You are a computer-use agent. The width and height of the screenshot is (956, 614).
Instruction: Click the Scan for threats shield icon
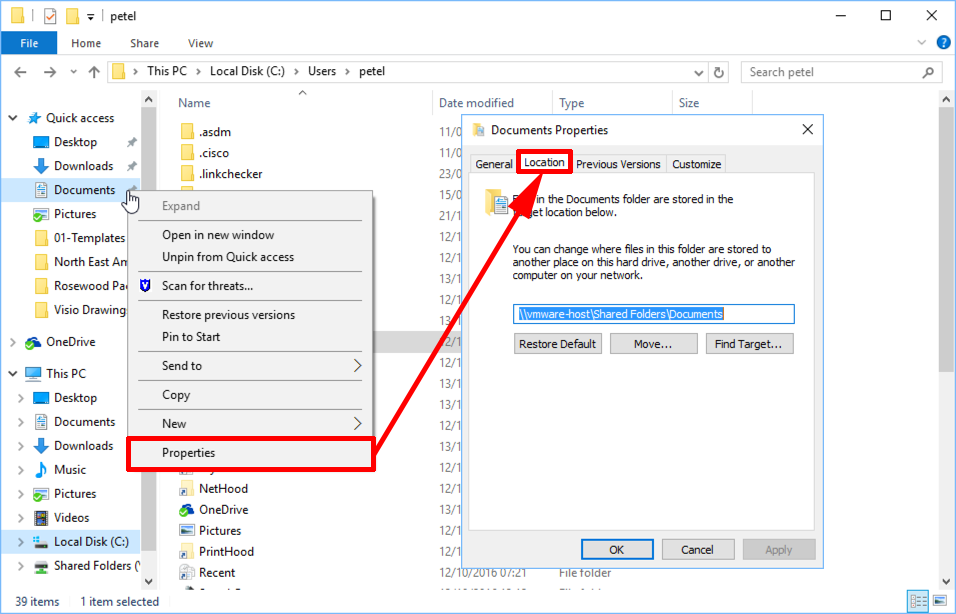click(x=146, y=285)
